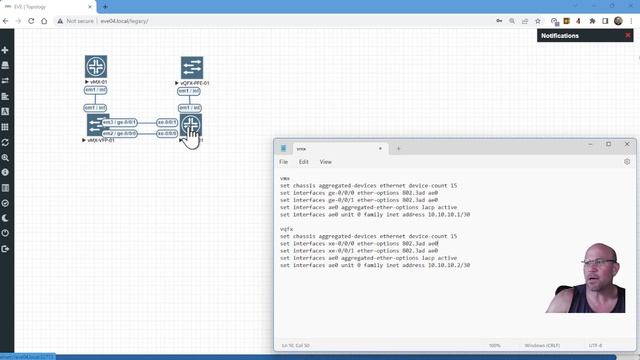Go forward in the browser

18,21
